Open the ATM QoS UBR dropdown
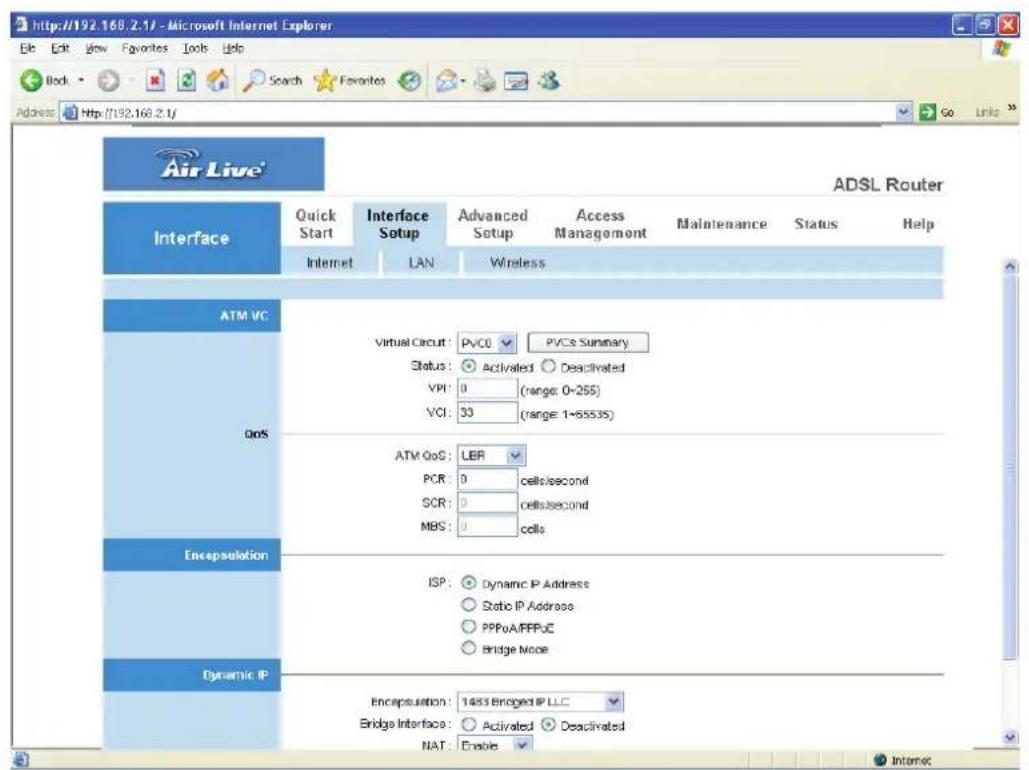This screenshot has height=770, width=1029. coord(492,455)
